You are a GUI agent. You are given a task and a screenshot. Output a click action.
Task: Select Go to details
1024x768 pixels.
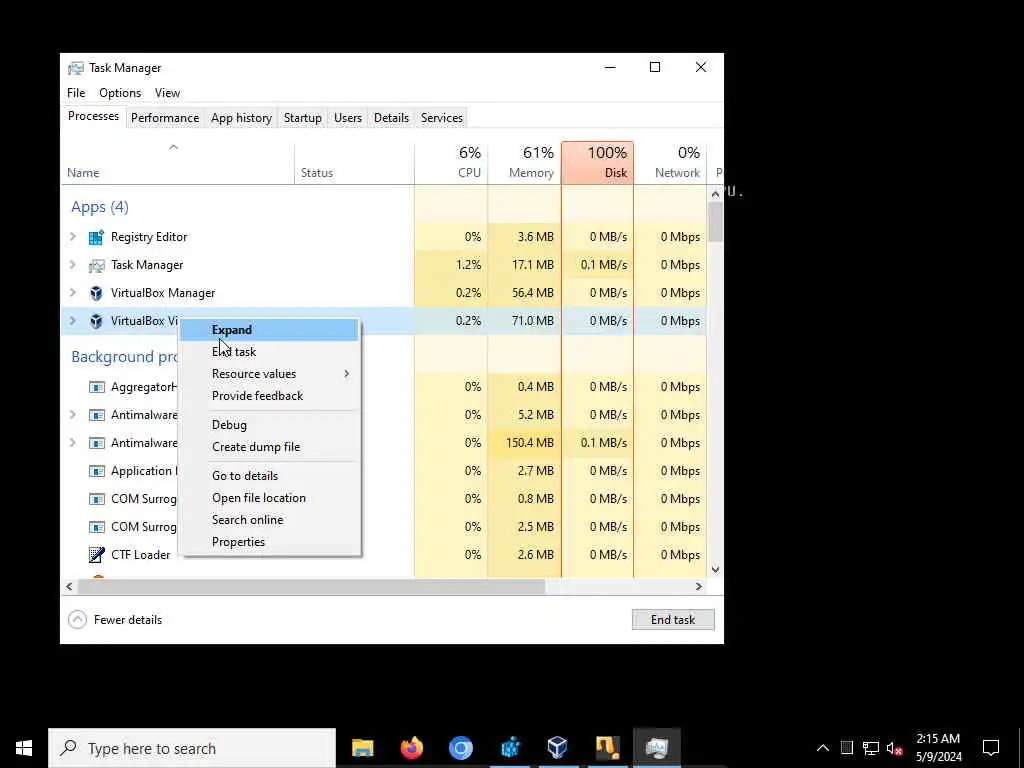[x=269, y=476]
